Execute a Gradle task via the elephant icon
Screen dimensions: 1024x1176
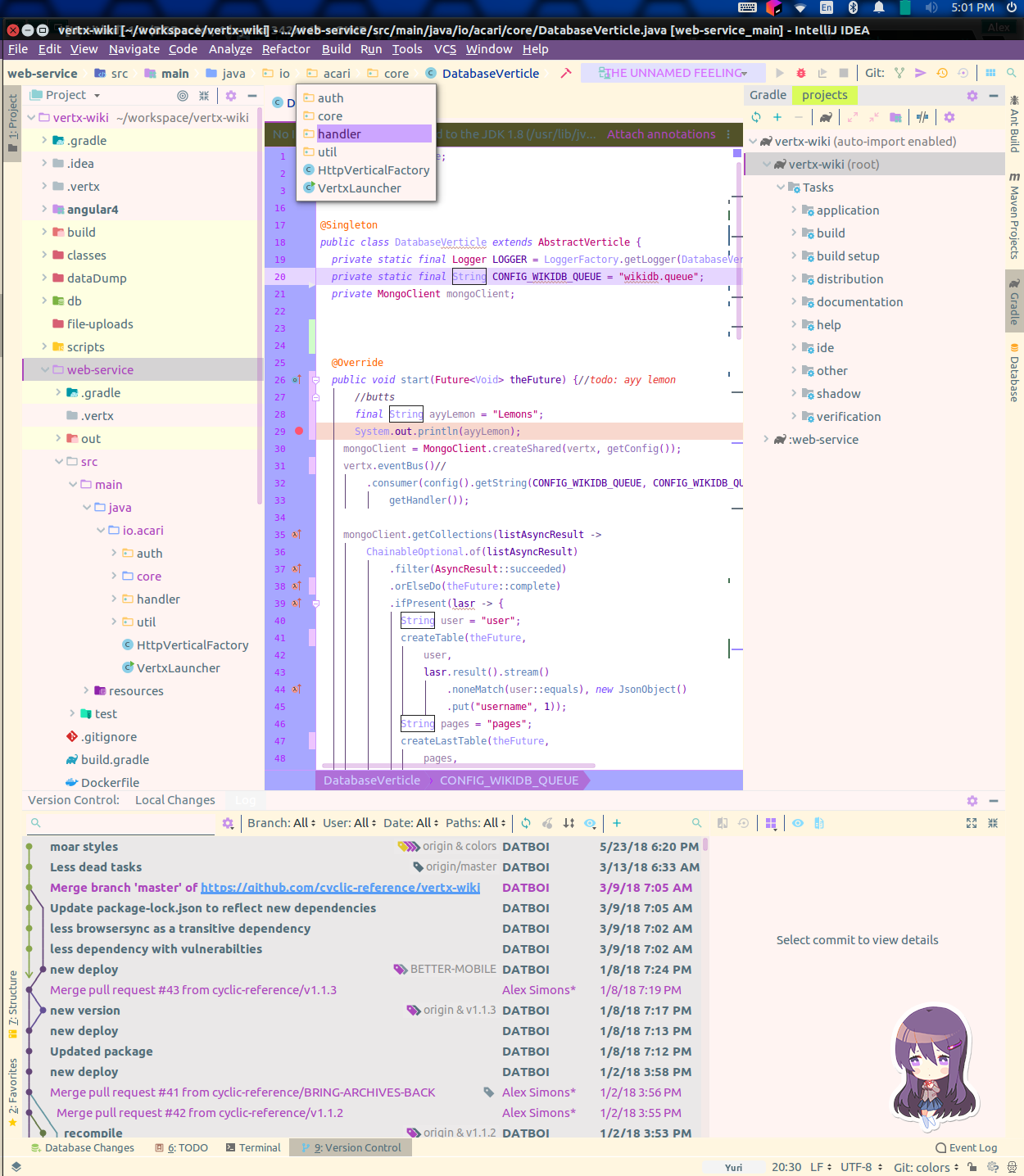[x=825, y=117]
